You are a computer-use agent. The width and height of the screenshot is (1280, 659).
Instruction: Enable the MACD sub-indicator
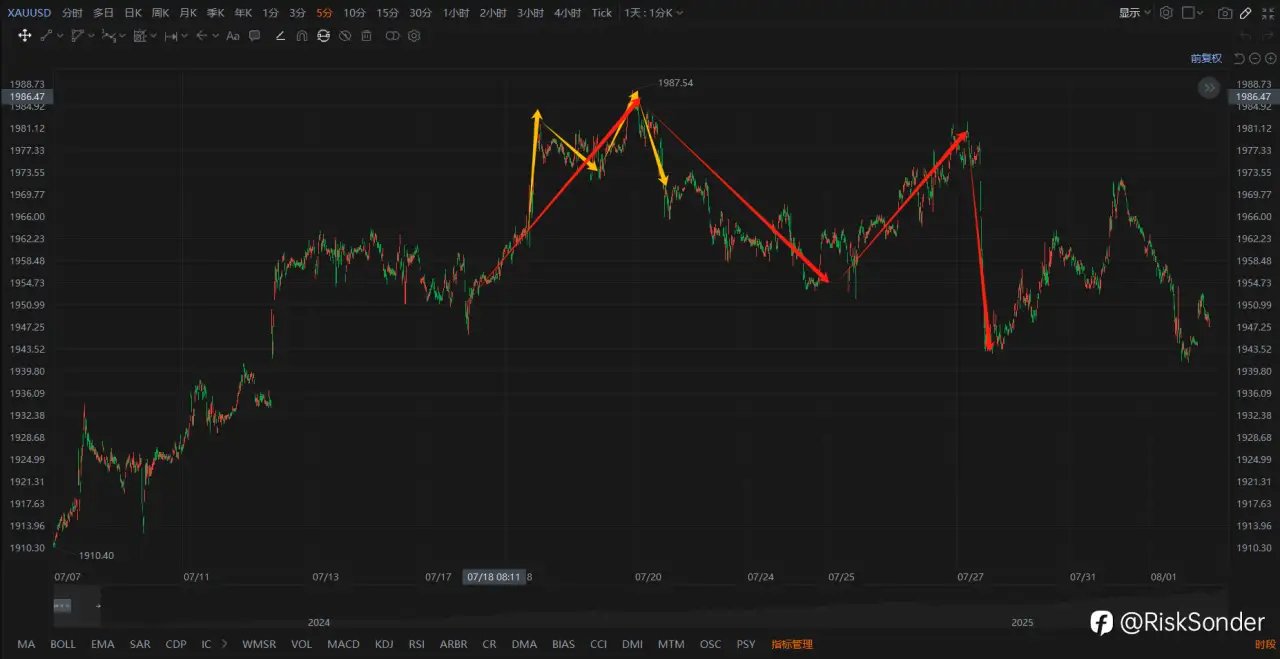point(343,644)
